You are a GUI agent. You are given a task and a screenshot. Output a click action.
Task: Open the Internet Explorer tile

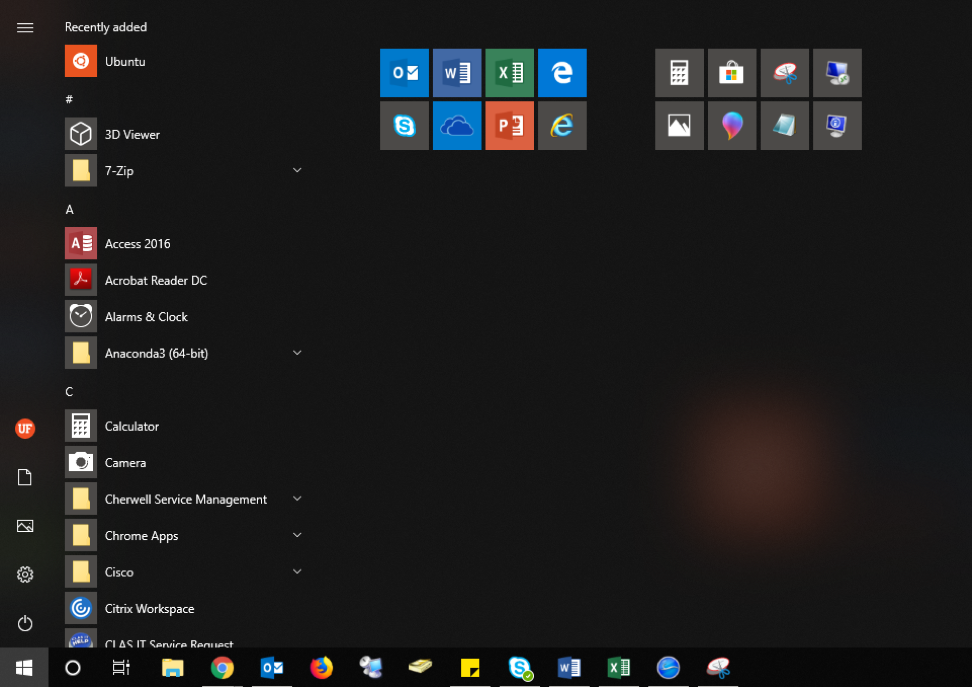(x=562, y=126)
